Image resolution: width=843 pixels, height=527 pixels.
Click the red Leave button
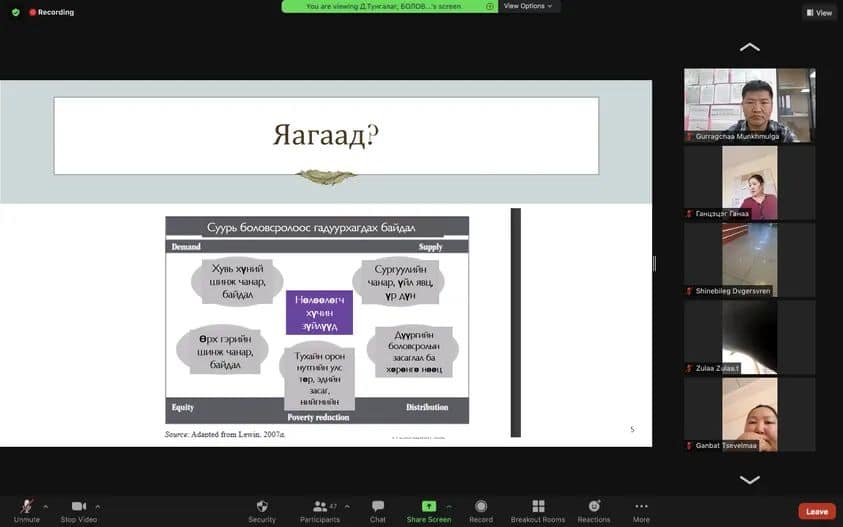(x=816, y=511)
